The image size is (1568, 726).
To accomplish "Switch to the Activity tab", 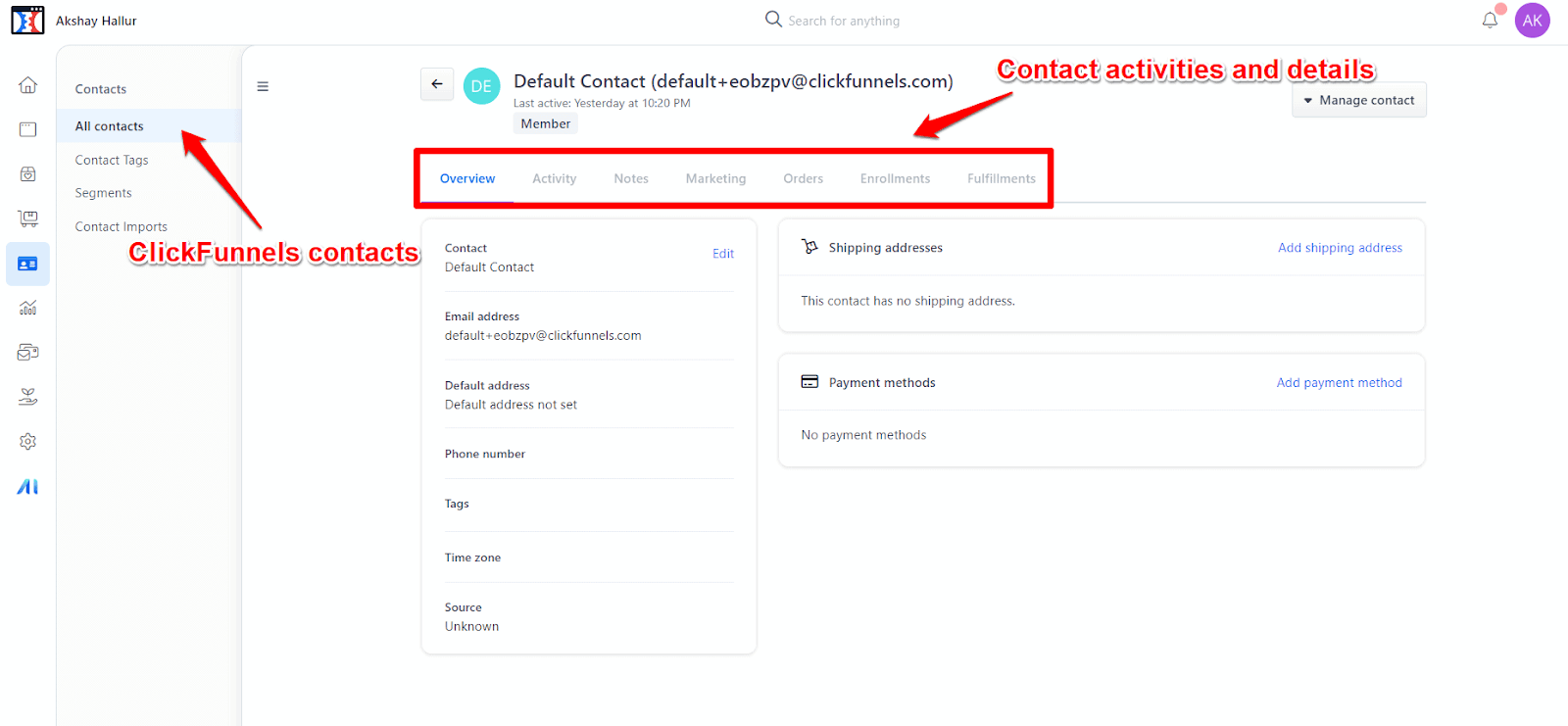I will [x=554, y=177].
